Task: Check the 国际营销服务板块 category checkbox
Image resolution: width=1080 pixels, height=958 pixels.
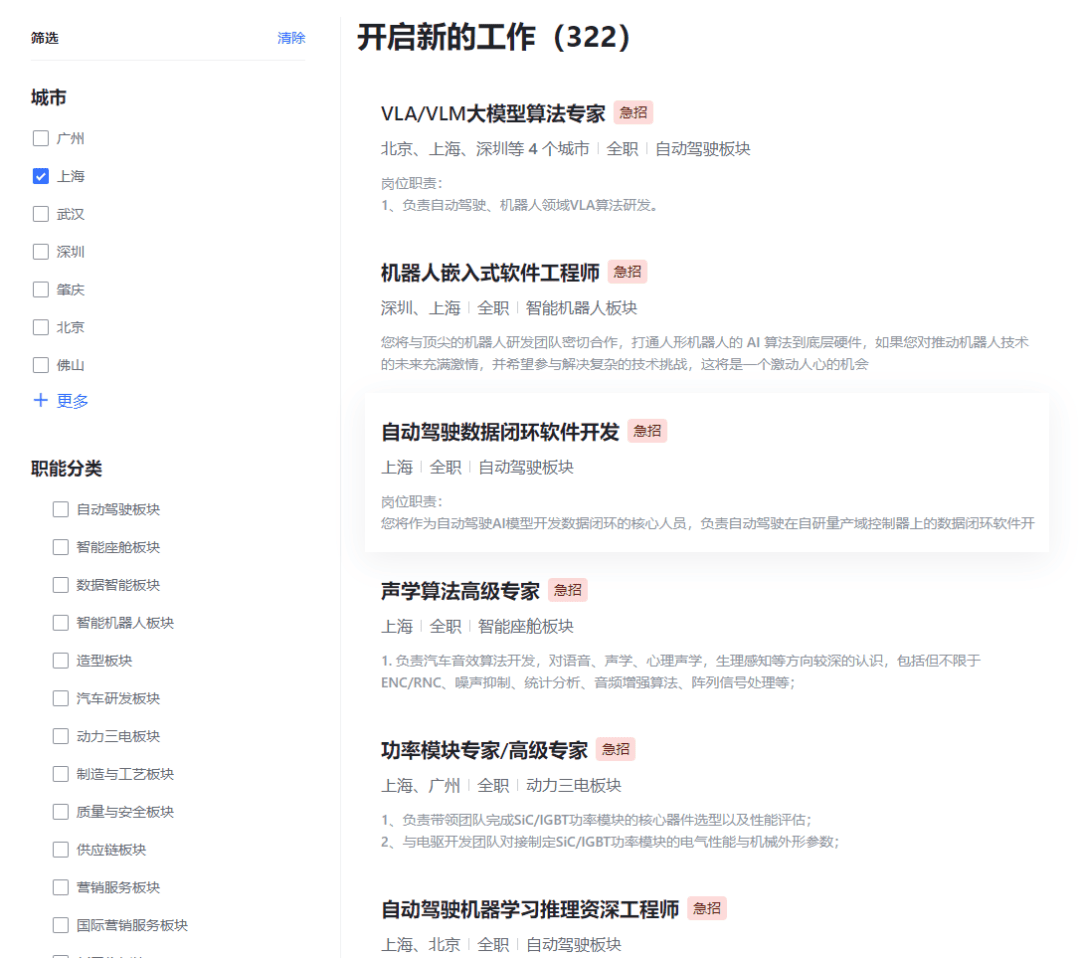Action: (x=61, y=925)
